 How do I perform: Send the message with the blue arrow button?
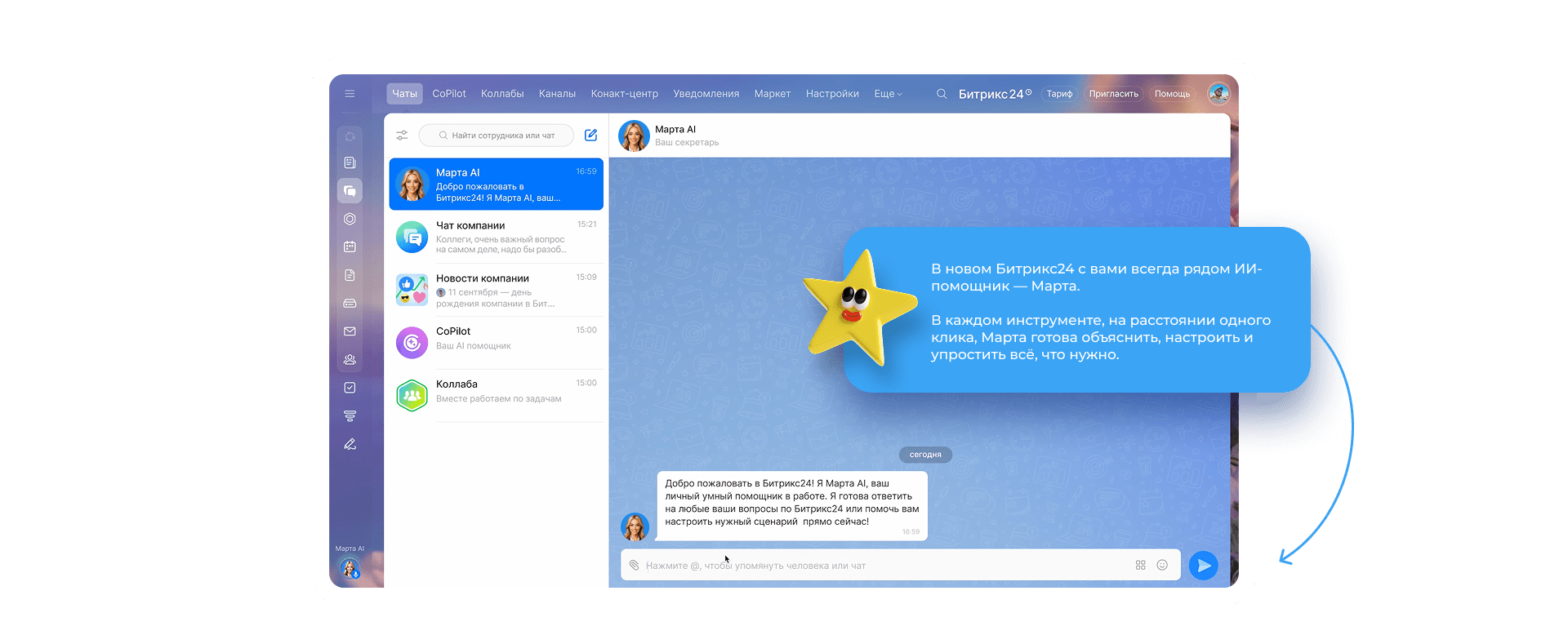(x=1203, y=565)
